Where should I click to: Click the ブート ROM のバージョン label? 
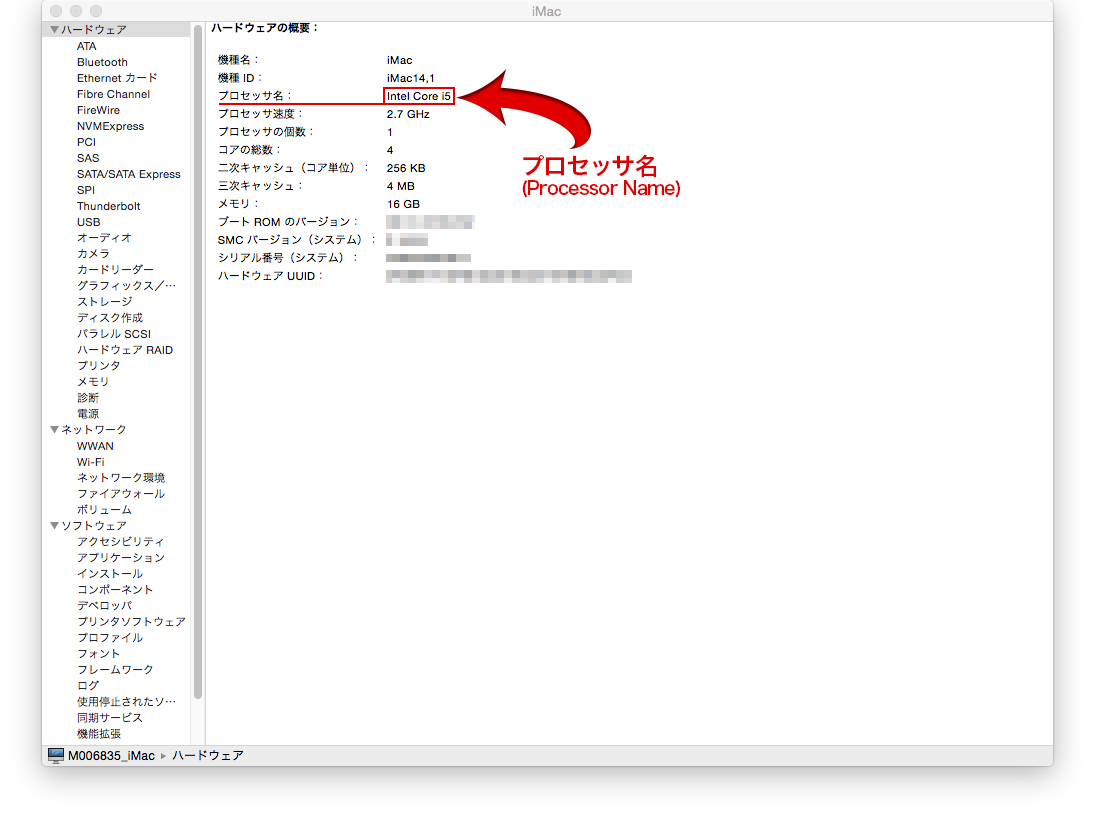(287, 221)
